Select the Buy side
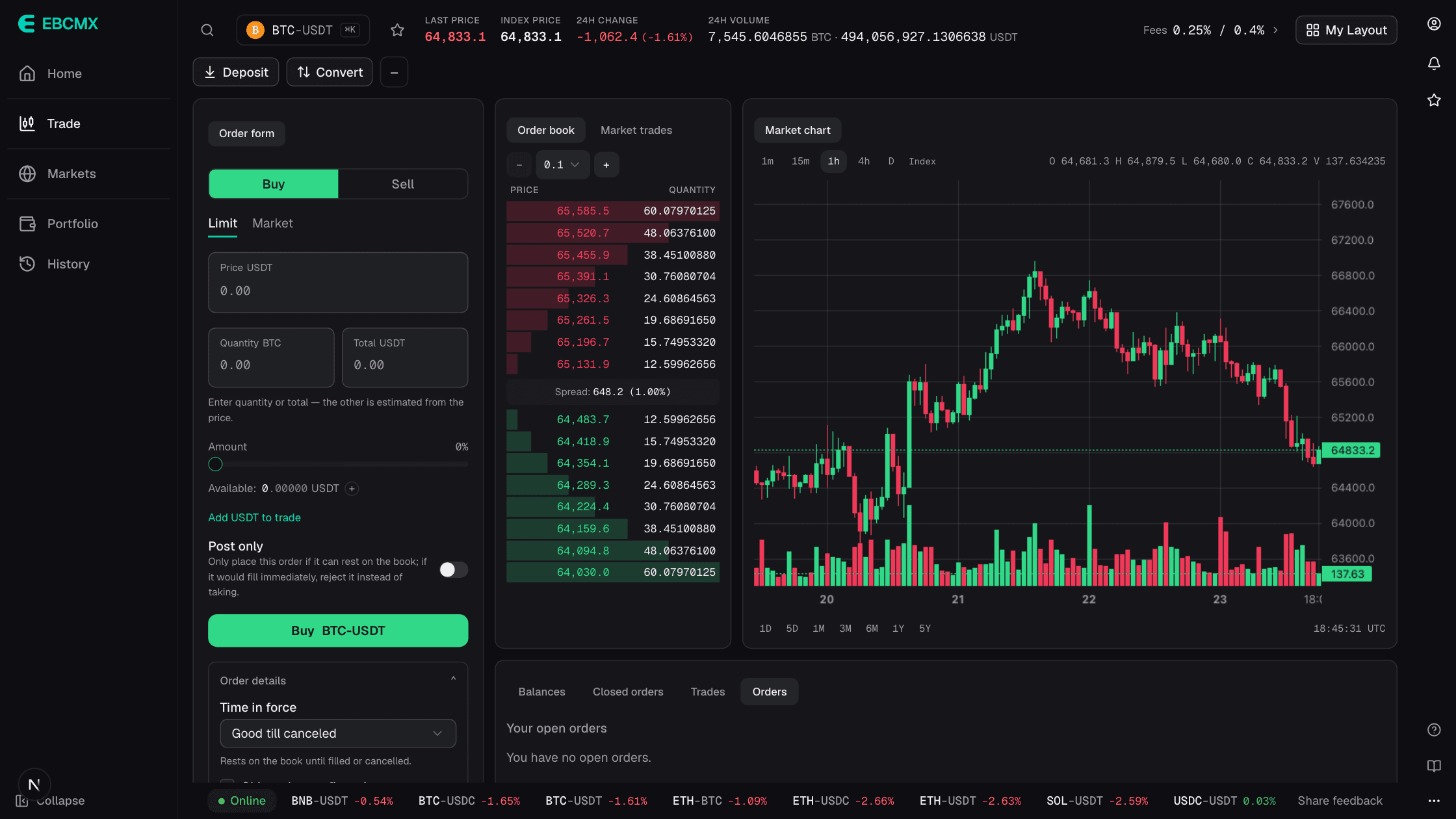The height and width of the screenshot is (819, 1456). (x=274, y=184)
